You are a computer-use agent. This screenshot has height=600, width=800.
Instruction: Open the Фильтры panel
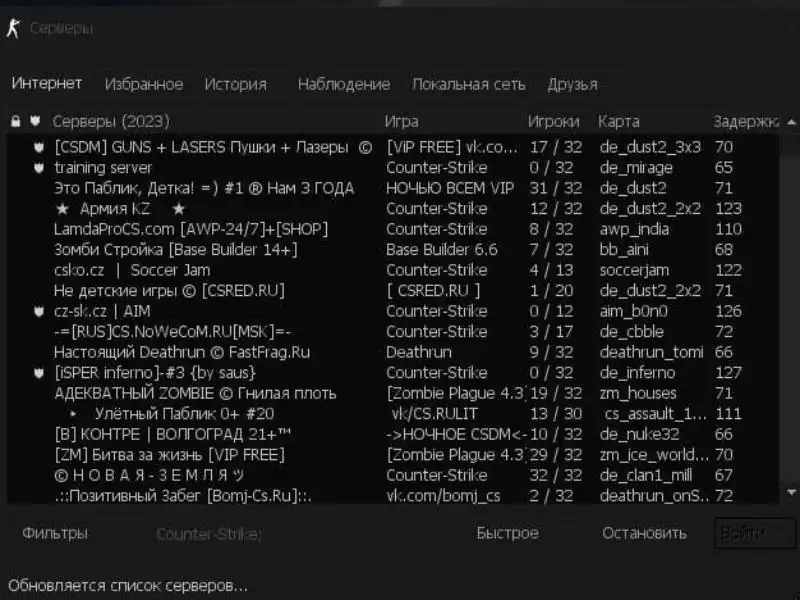coord(55,533)
